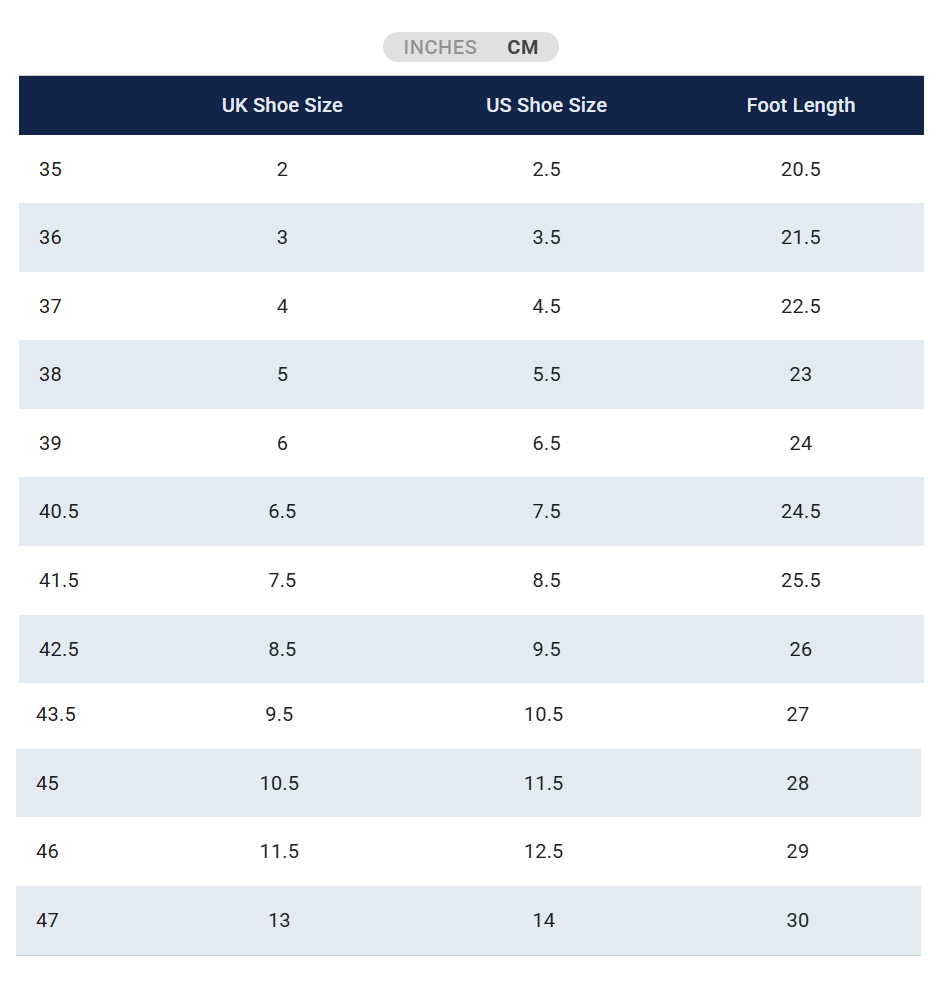Click the 20.5 foot length cell
This screenshot has height=995, width=945.
point(800,169)
